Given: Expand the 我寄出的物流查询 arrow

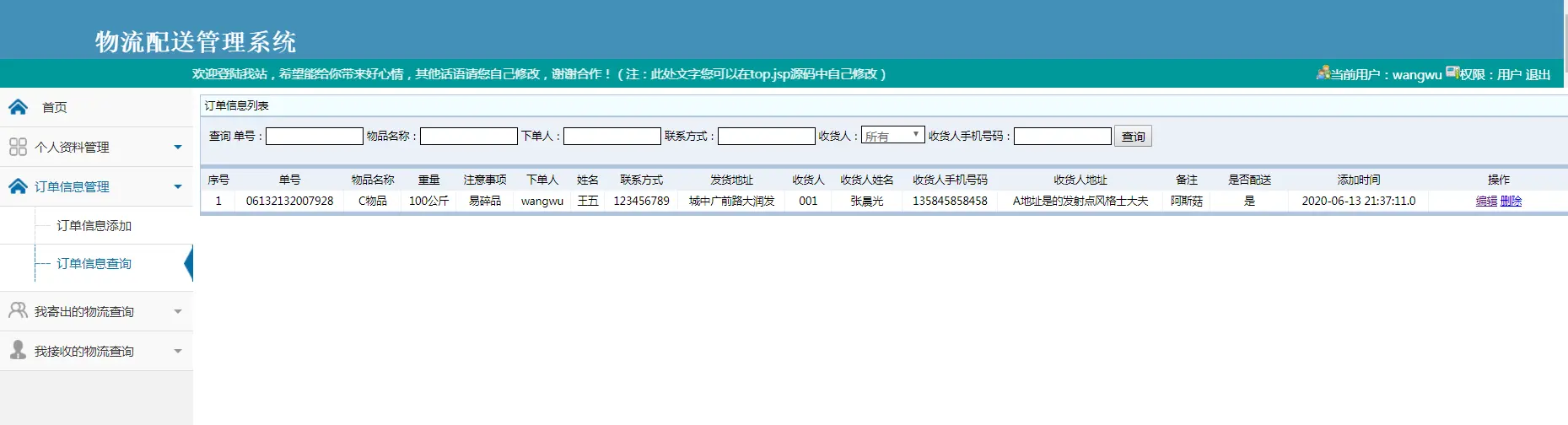Looking at the screenshot, I should pyautogui.click(x=178, y=311).
